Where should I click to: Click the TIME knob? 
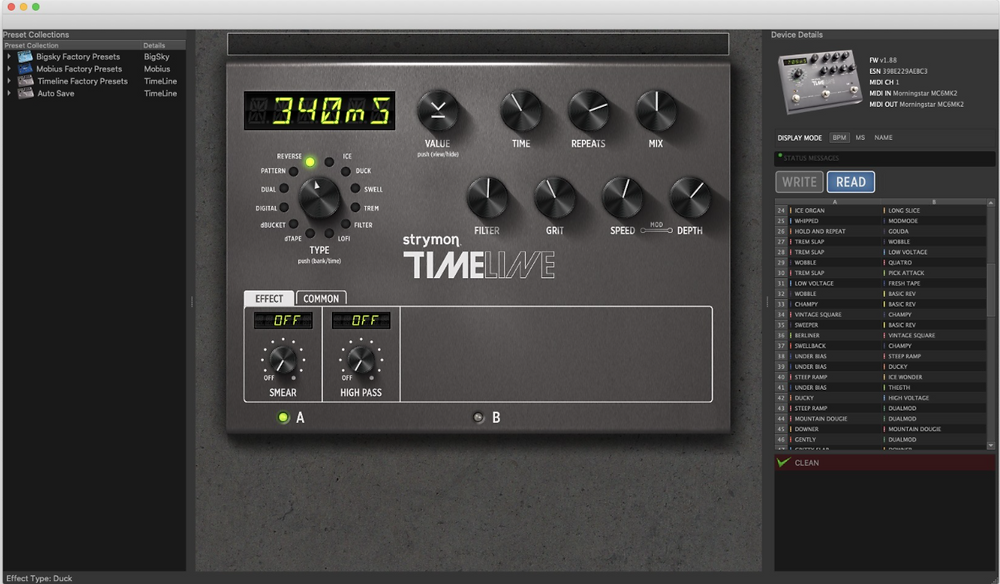click(520, 112)
